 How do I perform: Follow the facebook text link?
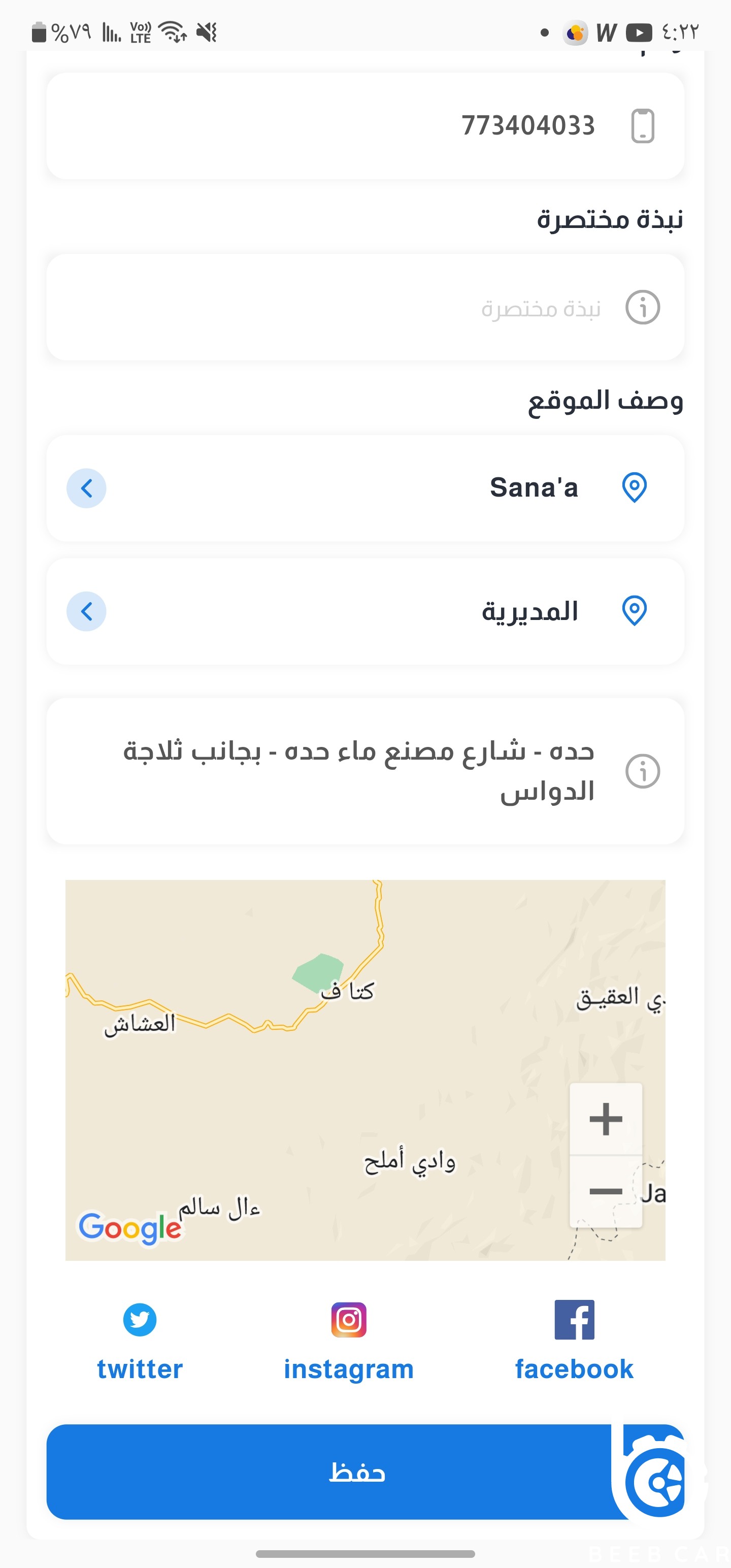[x=574, y=1369]
